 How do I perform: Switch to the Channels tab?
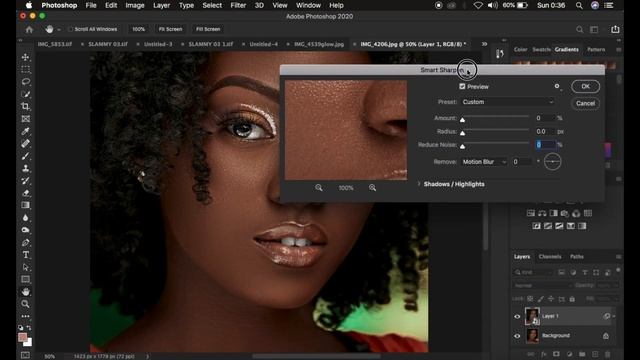pos(550,257)
